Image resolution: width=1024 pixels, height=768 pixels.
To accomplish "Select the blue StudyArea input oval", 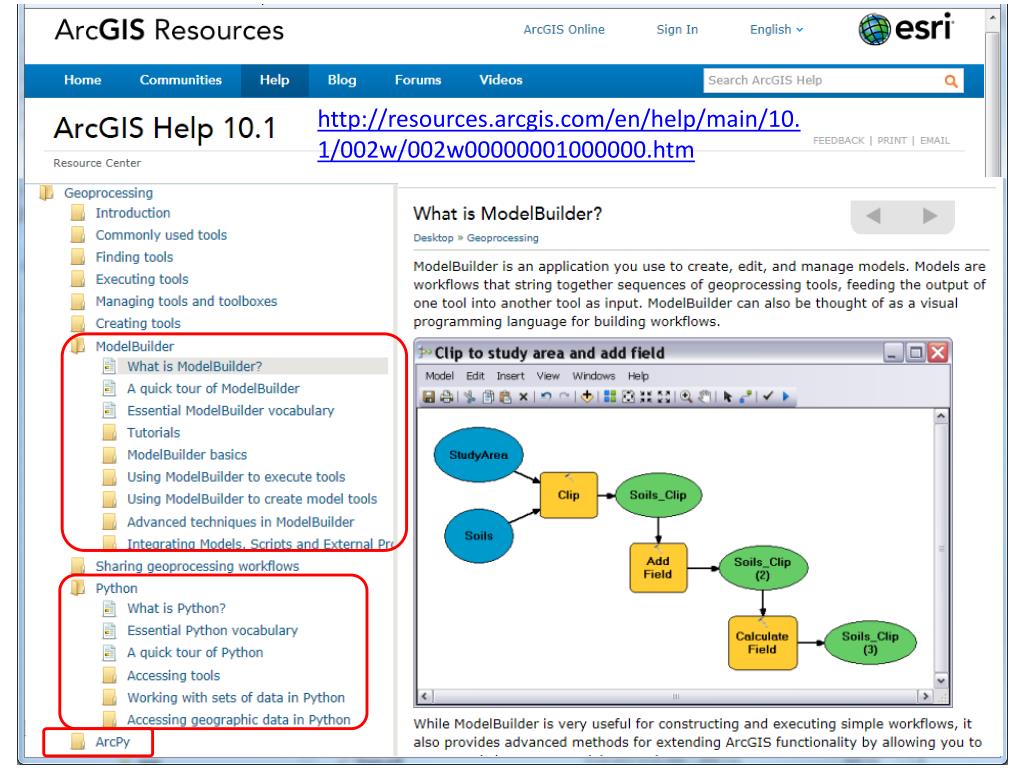I will (479, 455).
